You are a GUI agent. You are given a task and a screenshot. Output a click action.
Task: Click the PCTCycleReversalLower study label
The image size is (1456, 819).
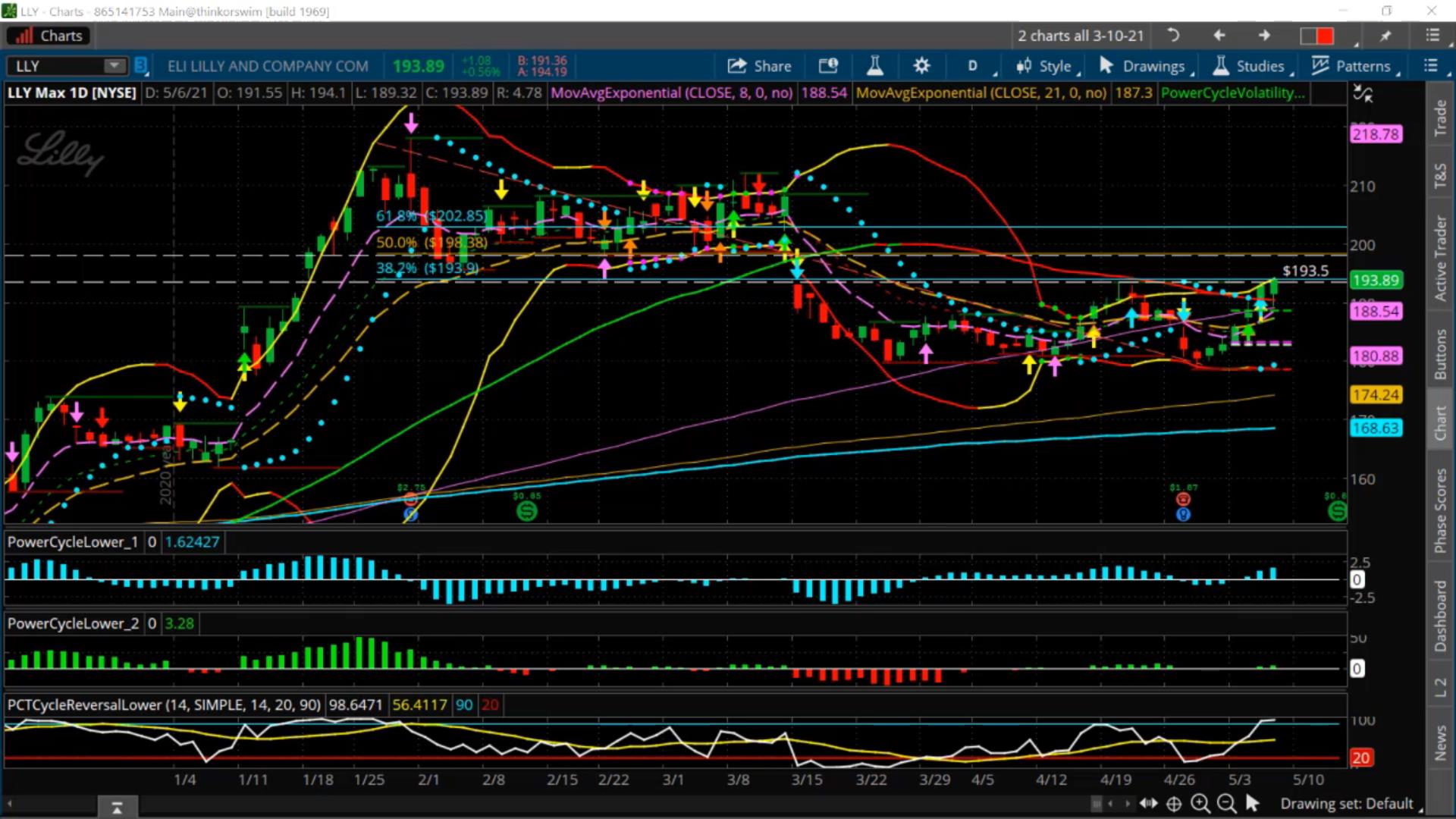[164, 704]
